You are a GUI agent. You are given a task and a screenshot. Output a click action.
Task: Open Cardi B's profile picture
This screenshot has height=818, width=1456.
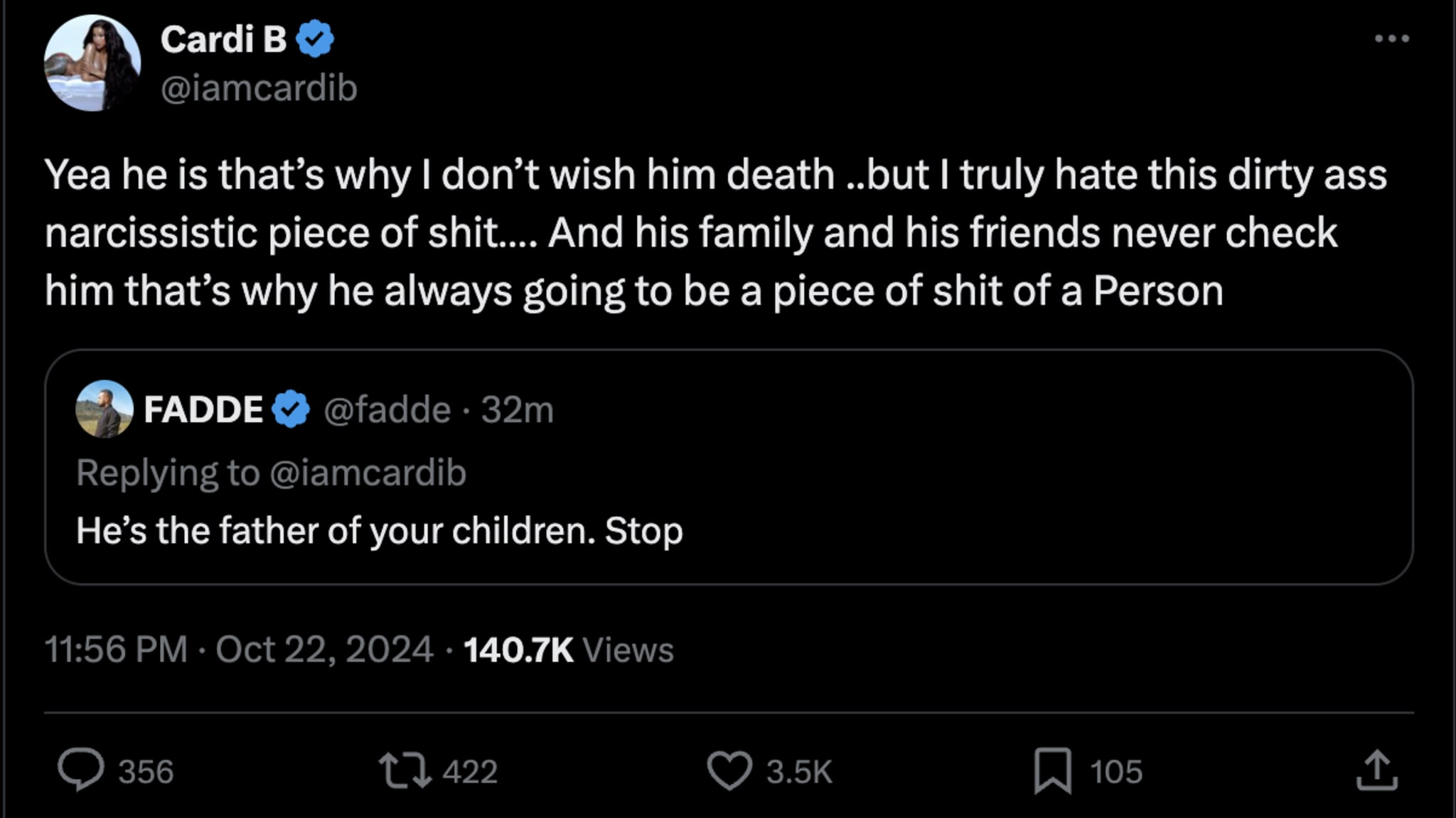coord(92,63)
